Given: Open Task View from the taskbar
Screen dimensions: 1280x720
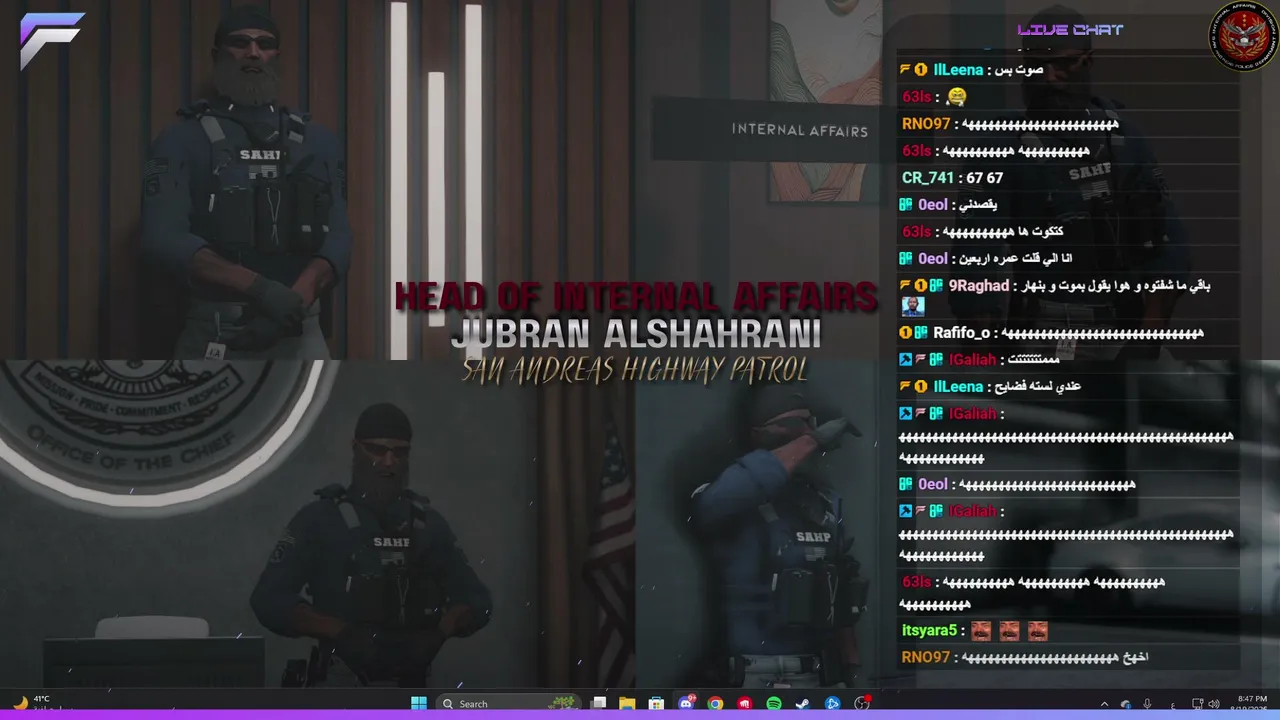Looking at the screenshot, I should point(599,704).
